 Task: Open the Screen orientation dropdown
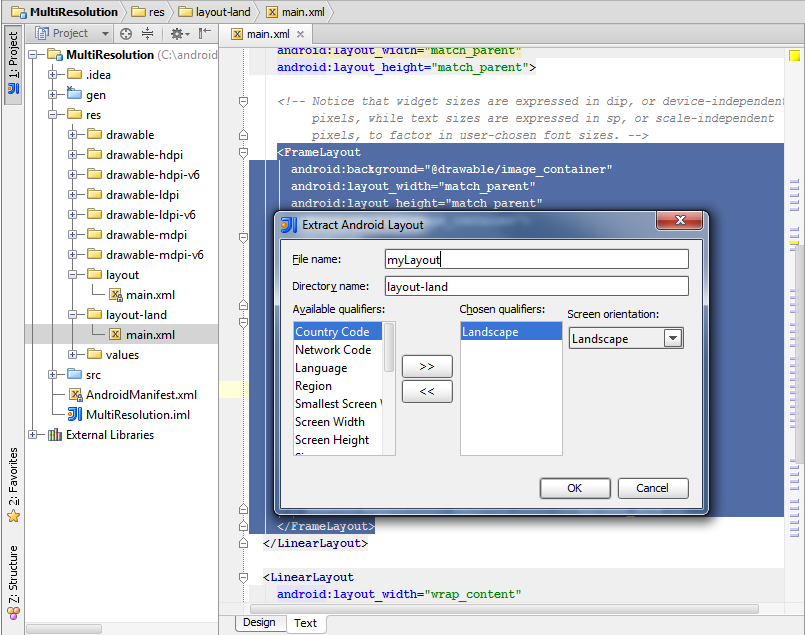tap(673, 338)
